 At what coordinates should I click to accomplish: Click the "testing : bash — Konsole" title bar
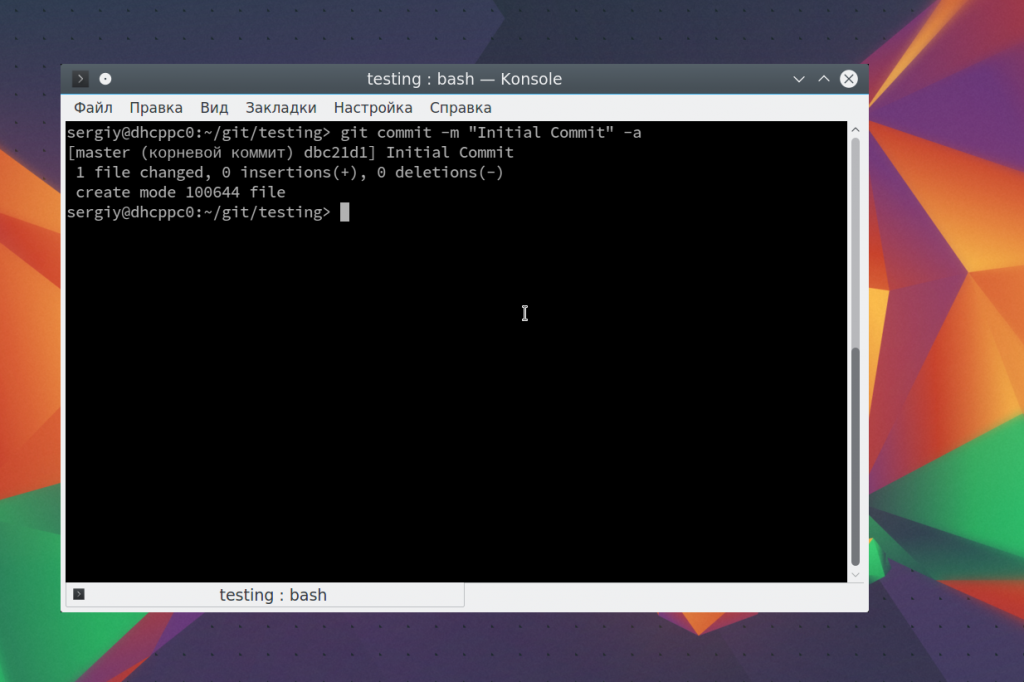click(x=464, y=79)
